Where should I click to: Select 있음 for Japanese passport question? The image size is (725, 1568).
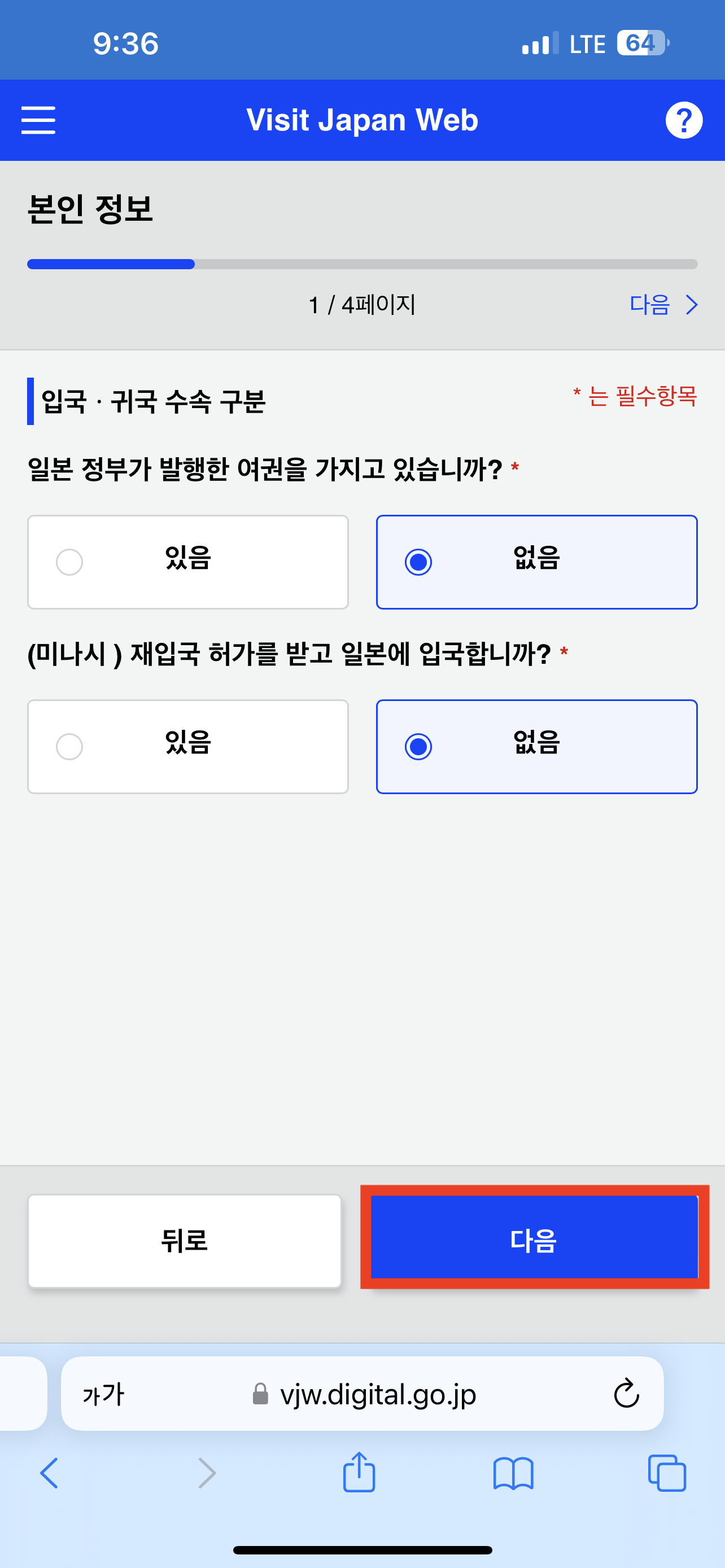point(188,562)
